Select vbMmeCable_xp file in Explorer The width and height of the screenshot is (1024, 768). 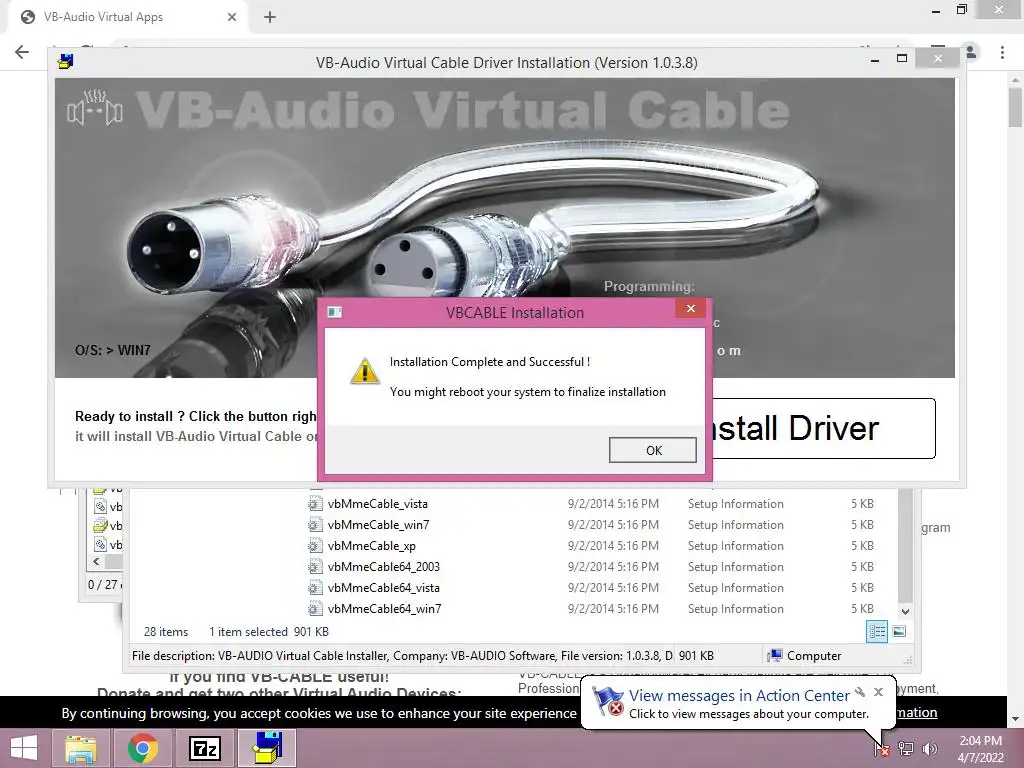click(371, 545)
